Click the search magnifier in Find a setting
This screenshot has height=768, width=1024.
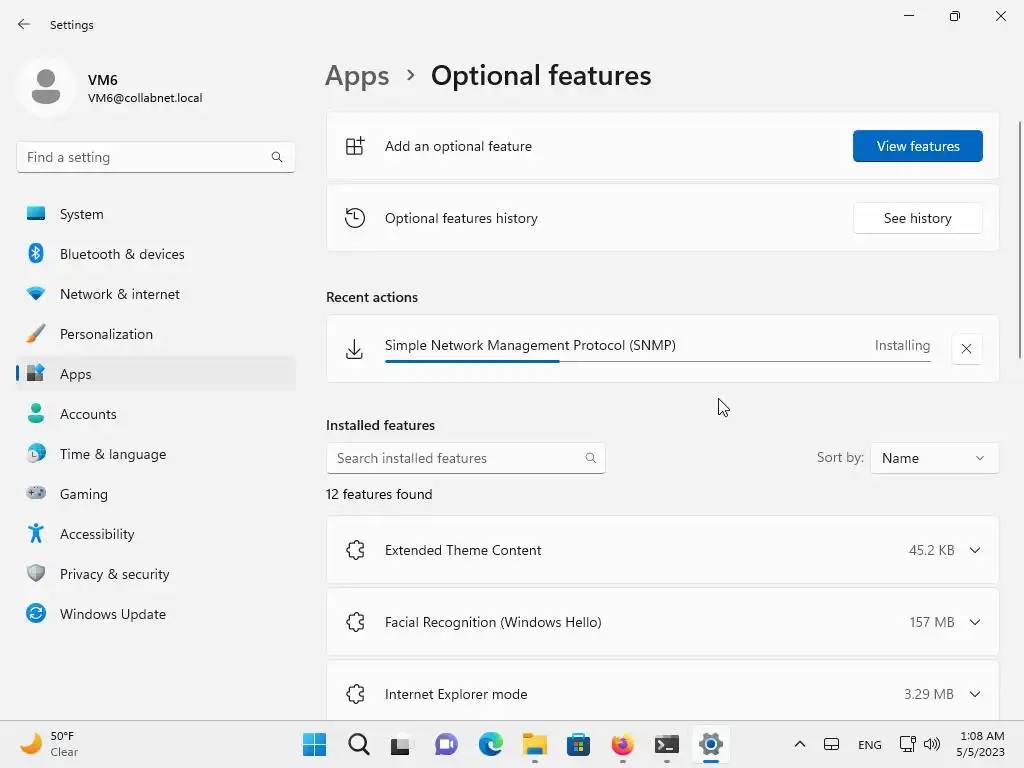coord(277,157)
